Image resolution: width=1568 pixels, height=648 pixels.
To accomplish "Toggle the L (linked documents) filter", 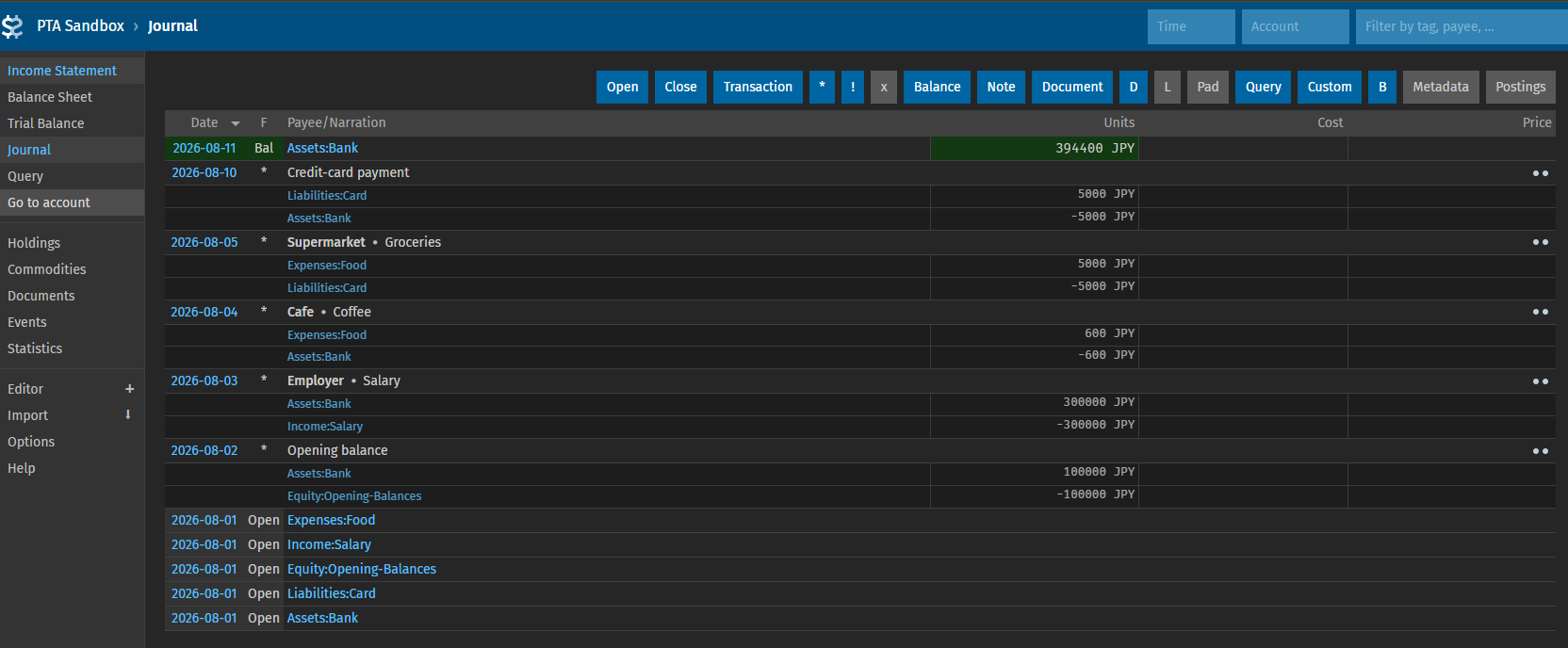I will tap(1167, 87).
